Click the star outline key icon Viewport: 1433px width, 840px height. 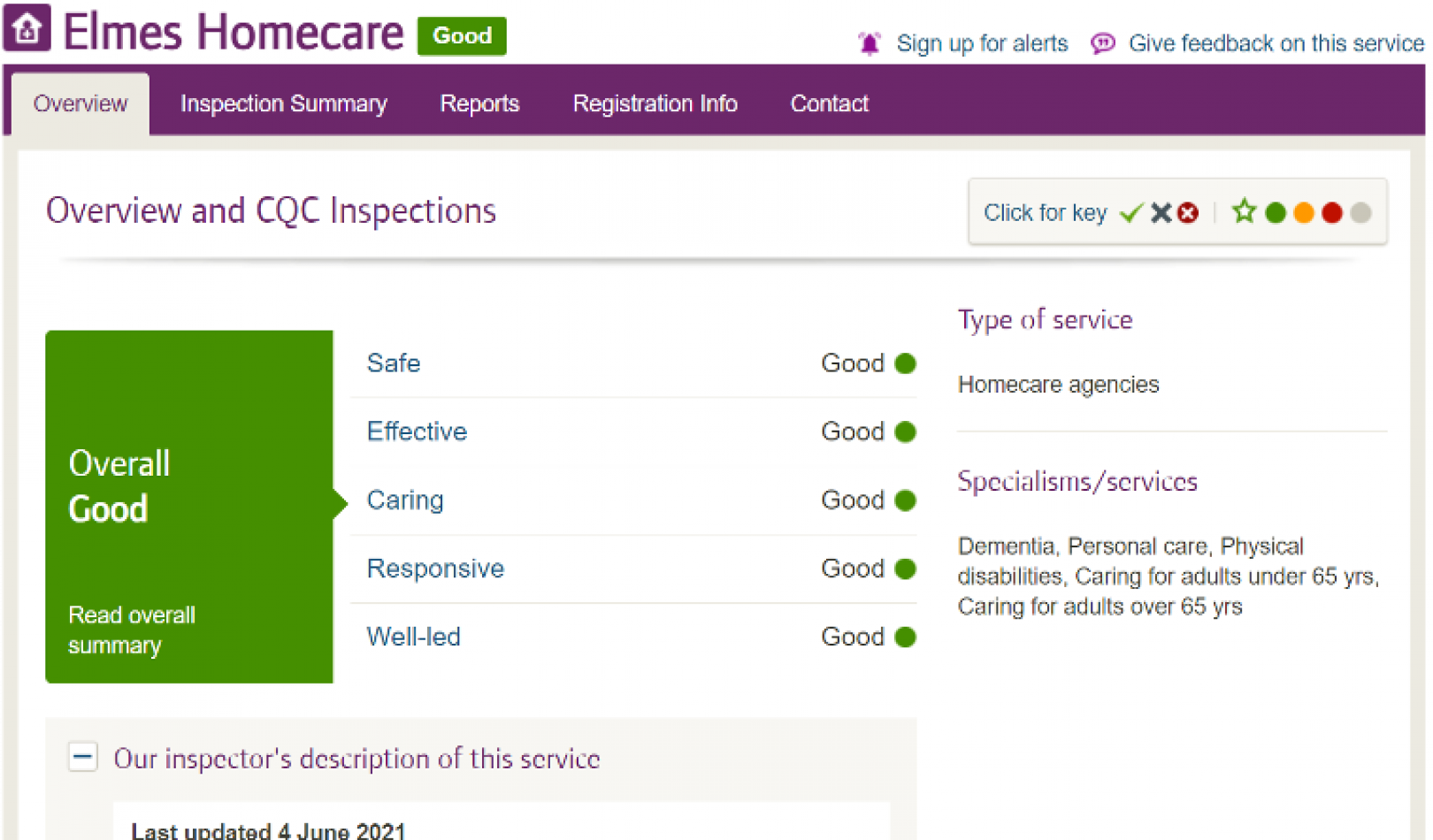click(1244, 212)
